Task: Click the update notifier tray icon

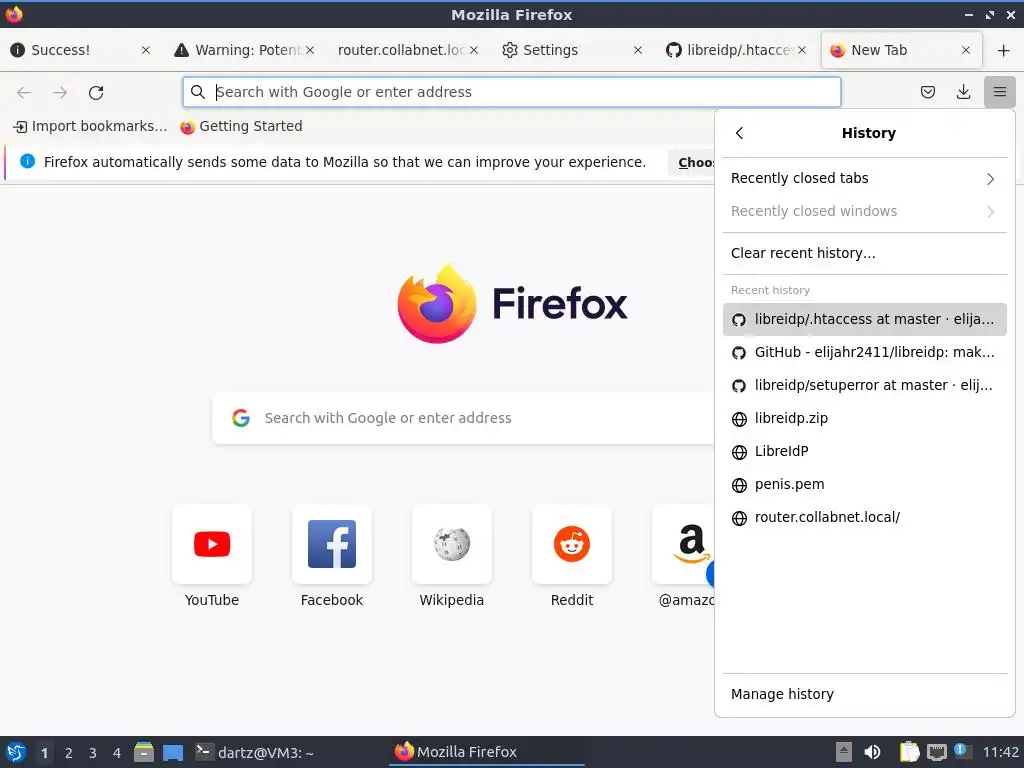Action: [961, 750]
